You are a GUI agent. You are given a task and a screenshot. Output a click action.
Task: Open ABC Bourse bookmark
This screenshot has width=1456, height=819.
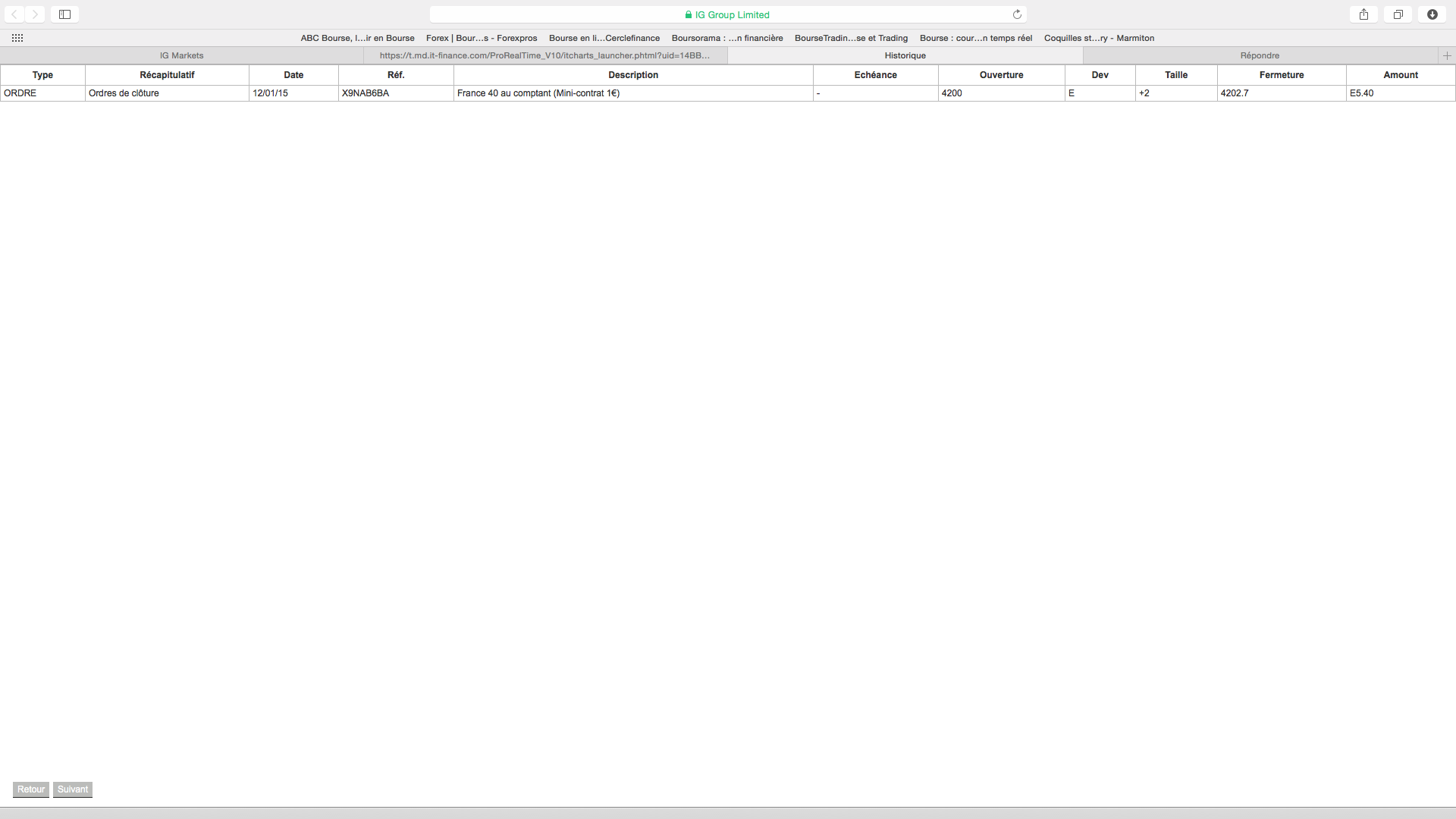(357, 38)
